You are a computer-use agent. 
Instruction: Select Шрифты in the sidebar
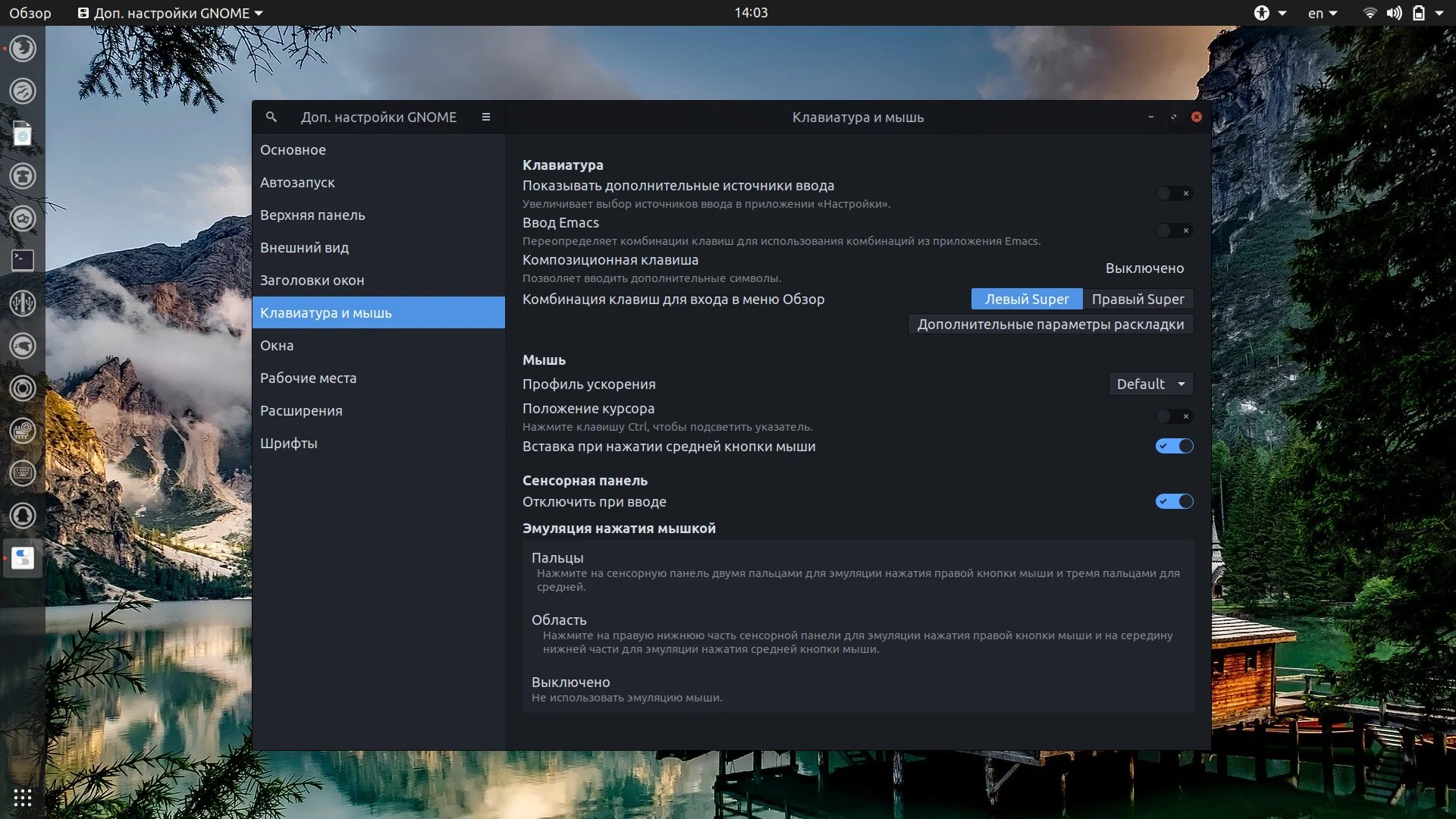tap(289, 443)
